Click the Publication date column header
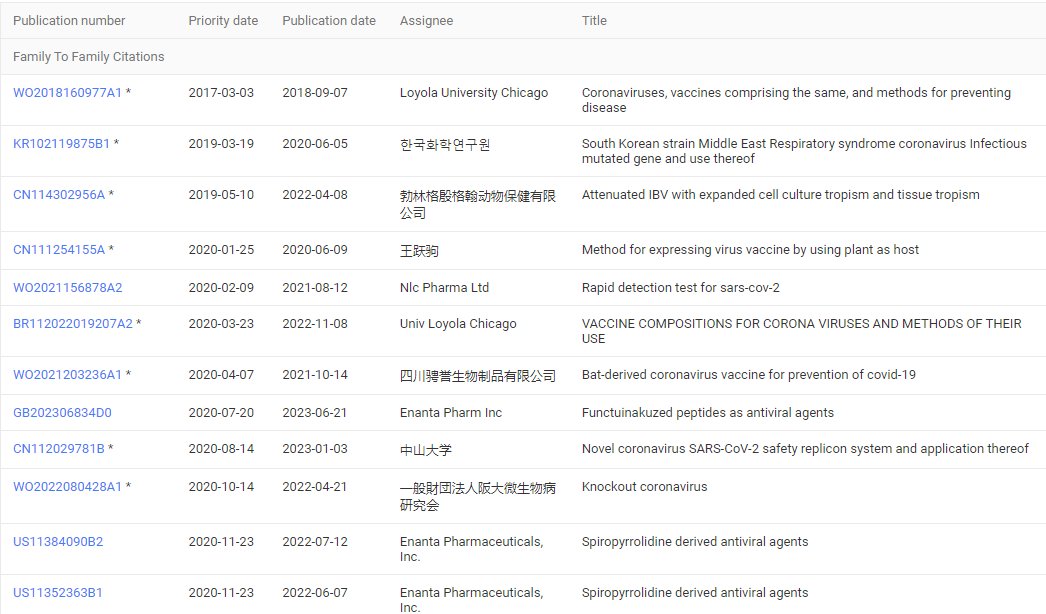1046x614 pixels. (x=329, y=21)
